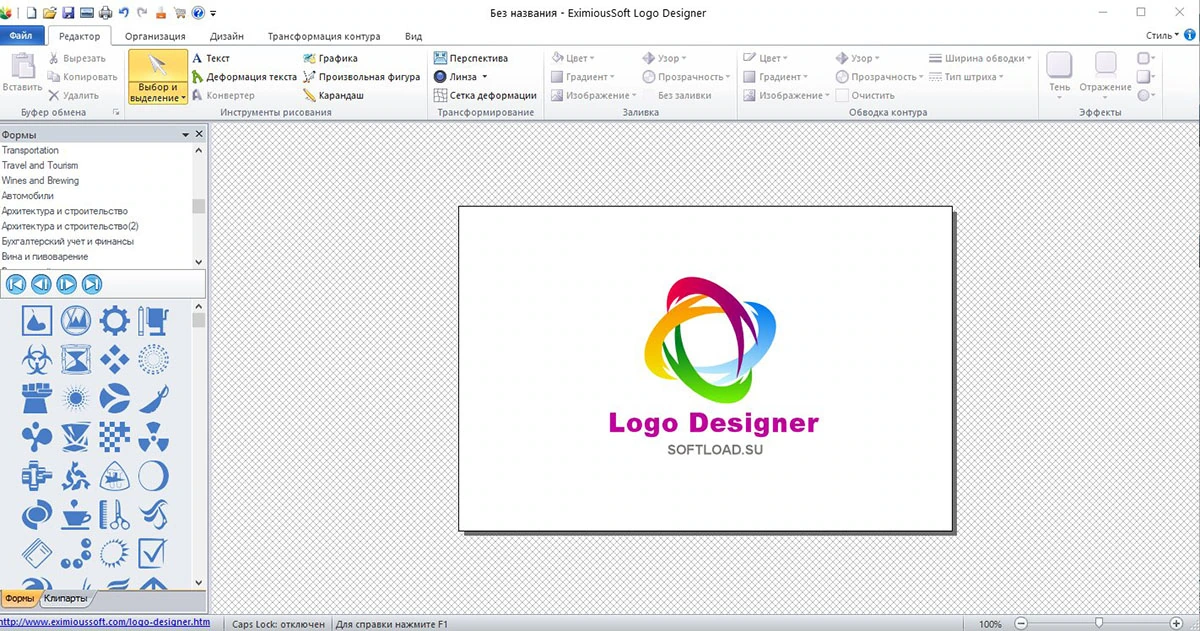The image size is (1200, 631).
Task: Click the zoom slider handle
Action: [1099, 623]
